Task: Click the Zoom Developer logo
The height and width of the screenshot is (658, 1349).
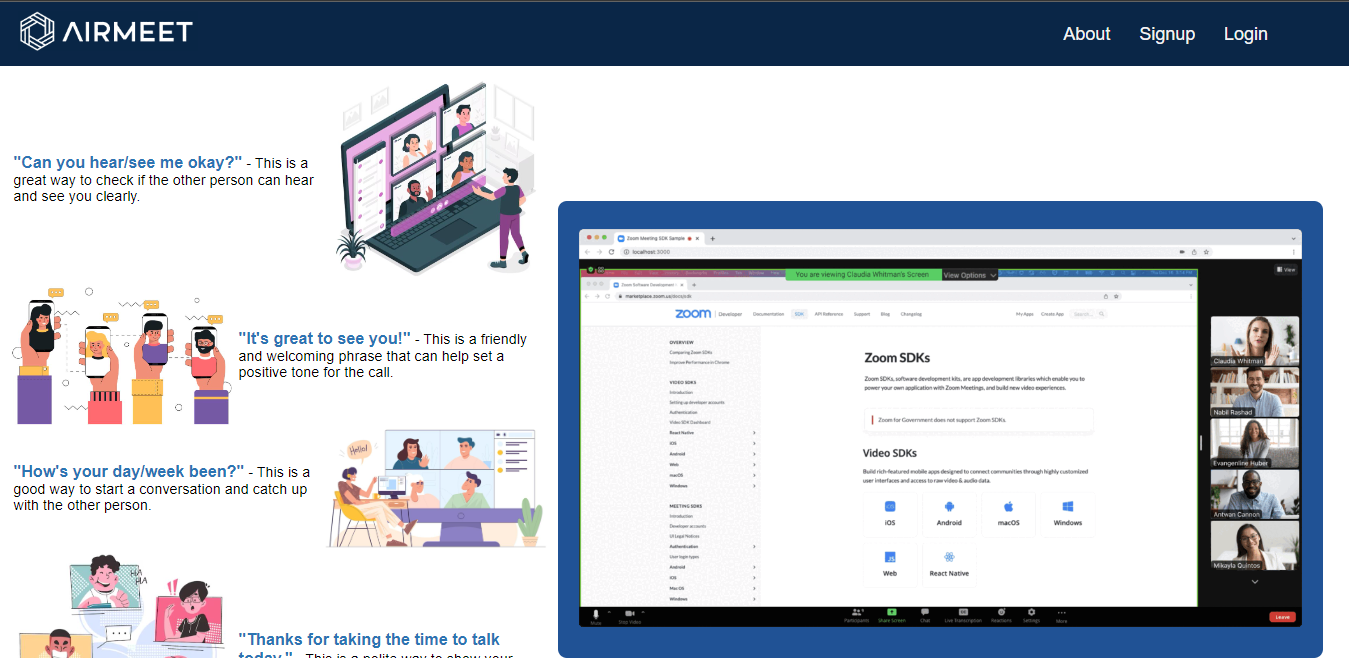Action: click(708, 314)
